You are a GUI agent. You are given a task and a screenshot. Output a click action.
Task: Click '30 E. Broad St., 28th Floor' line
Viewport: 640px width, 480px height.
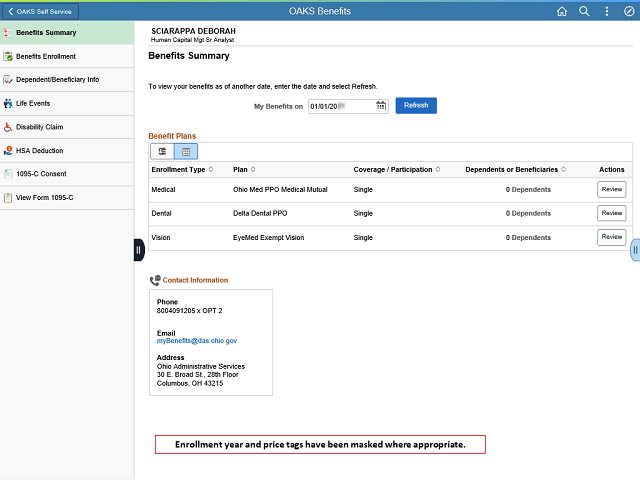[x=198, y=374]
